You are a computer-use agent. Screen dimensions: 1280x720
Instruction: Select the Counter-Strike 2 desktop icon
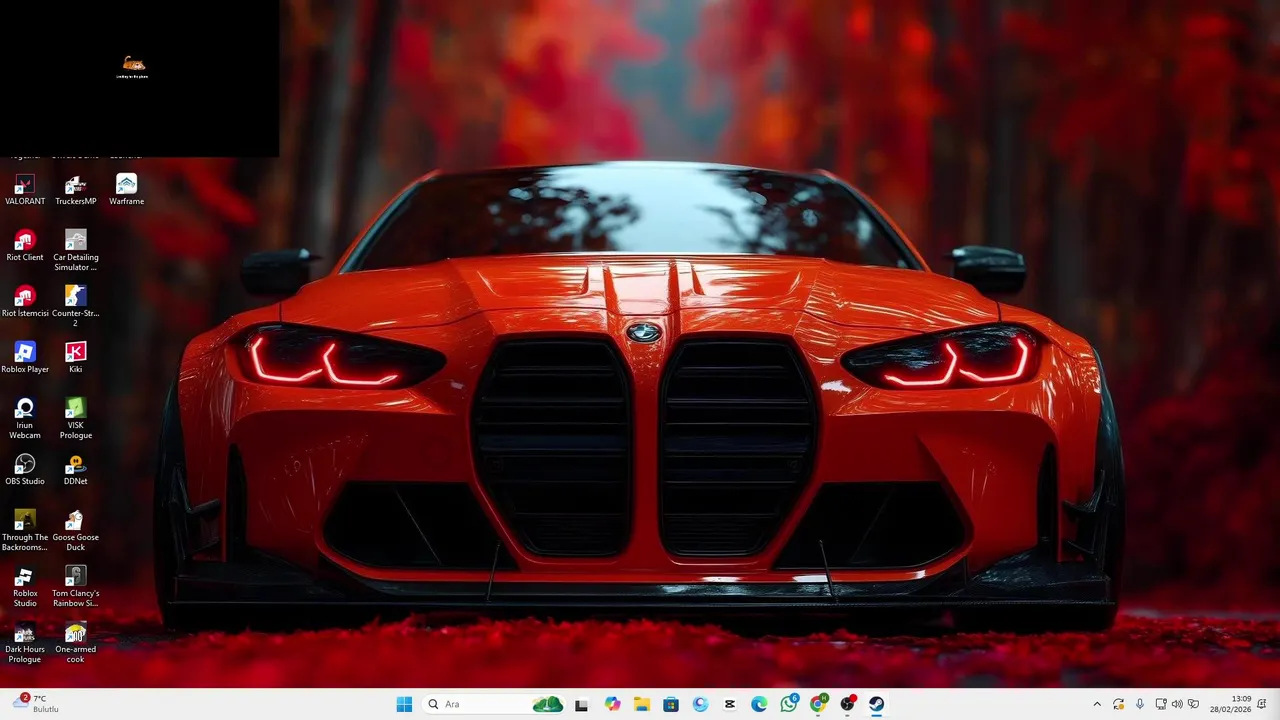[x=75, y=306]
